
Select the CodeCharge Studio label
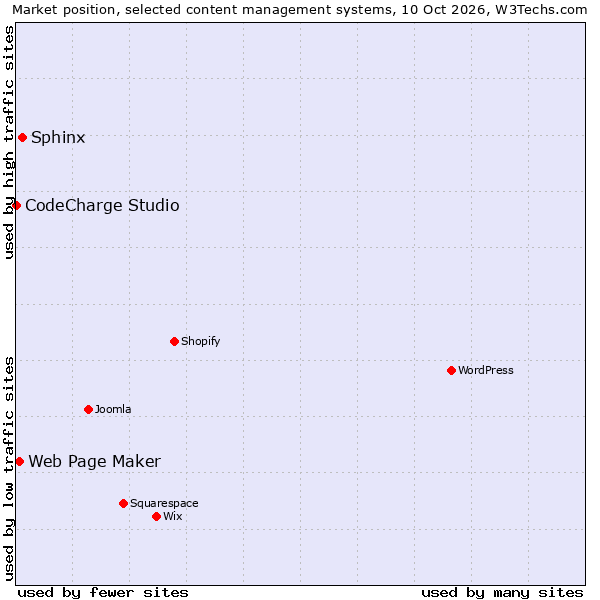[x=102, y=205]
